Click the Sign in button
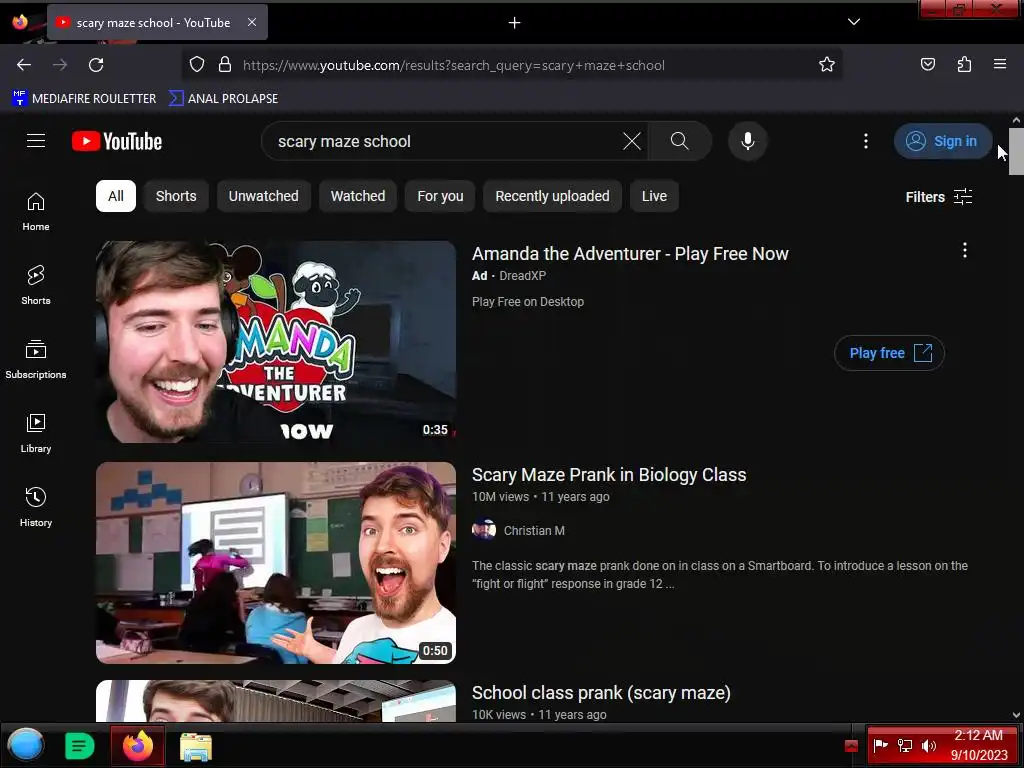1024x768 pixels. (943, 141)
